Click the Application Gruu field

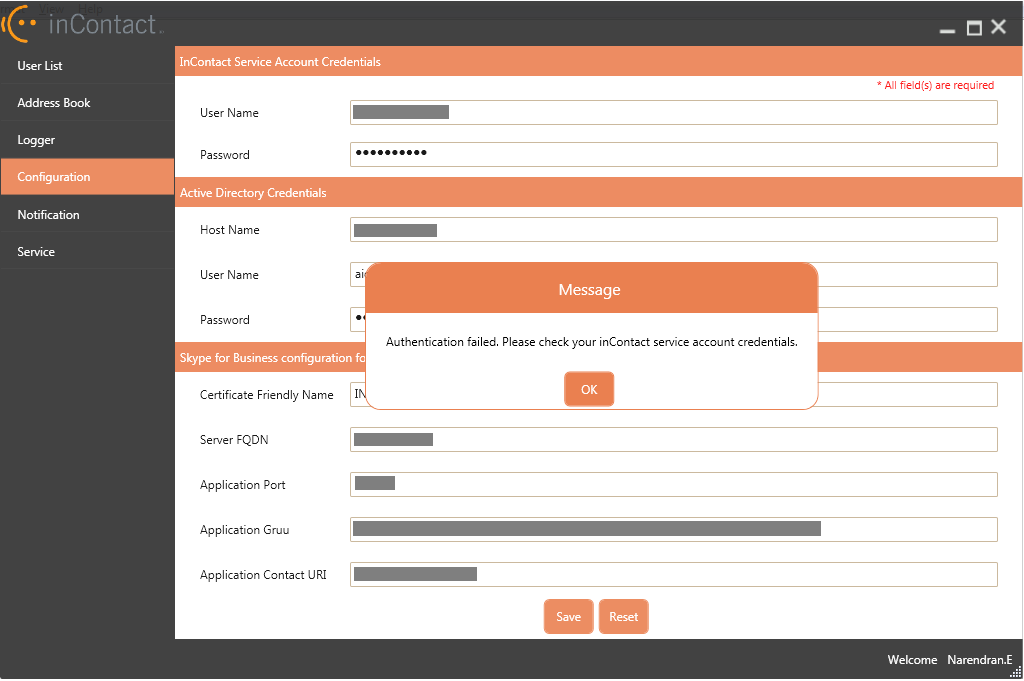[x=674, y=530]
